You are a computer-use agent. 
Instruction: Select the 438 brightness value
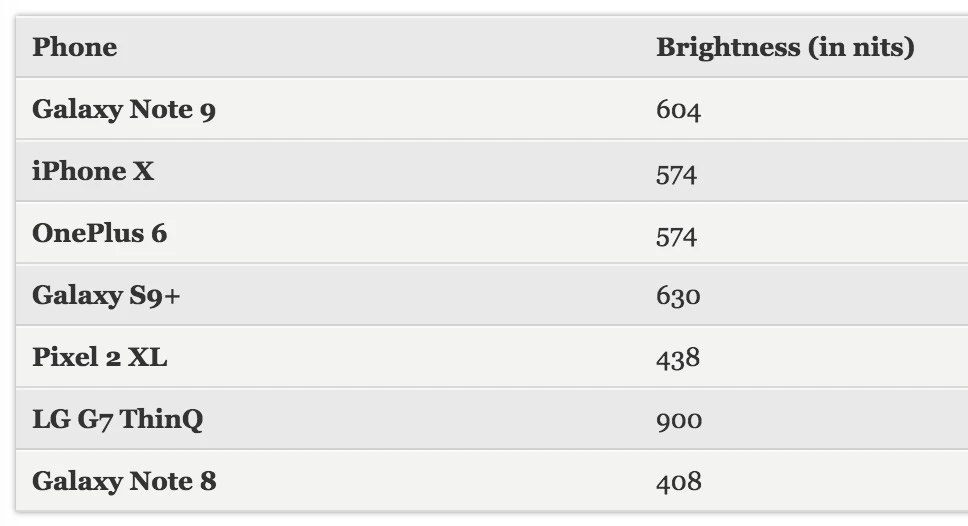point(677,358)
